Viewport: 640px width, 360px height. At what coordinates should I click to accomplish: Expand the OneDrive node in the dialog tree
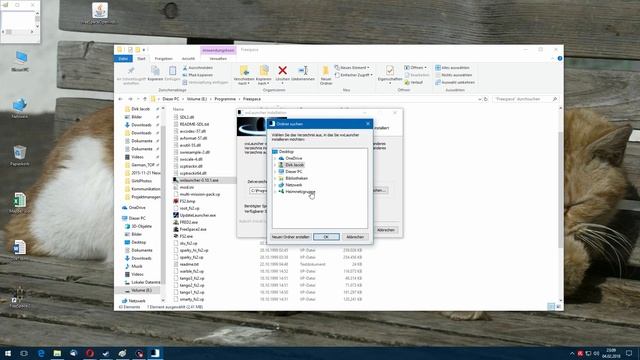(275, 158)
